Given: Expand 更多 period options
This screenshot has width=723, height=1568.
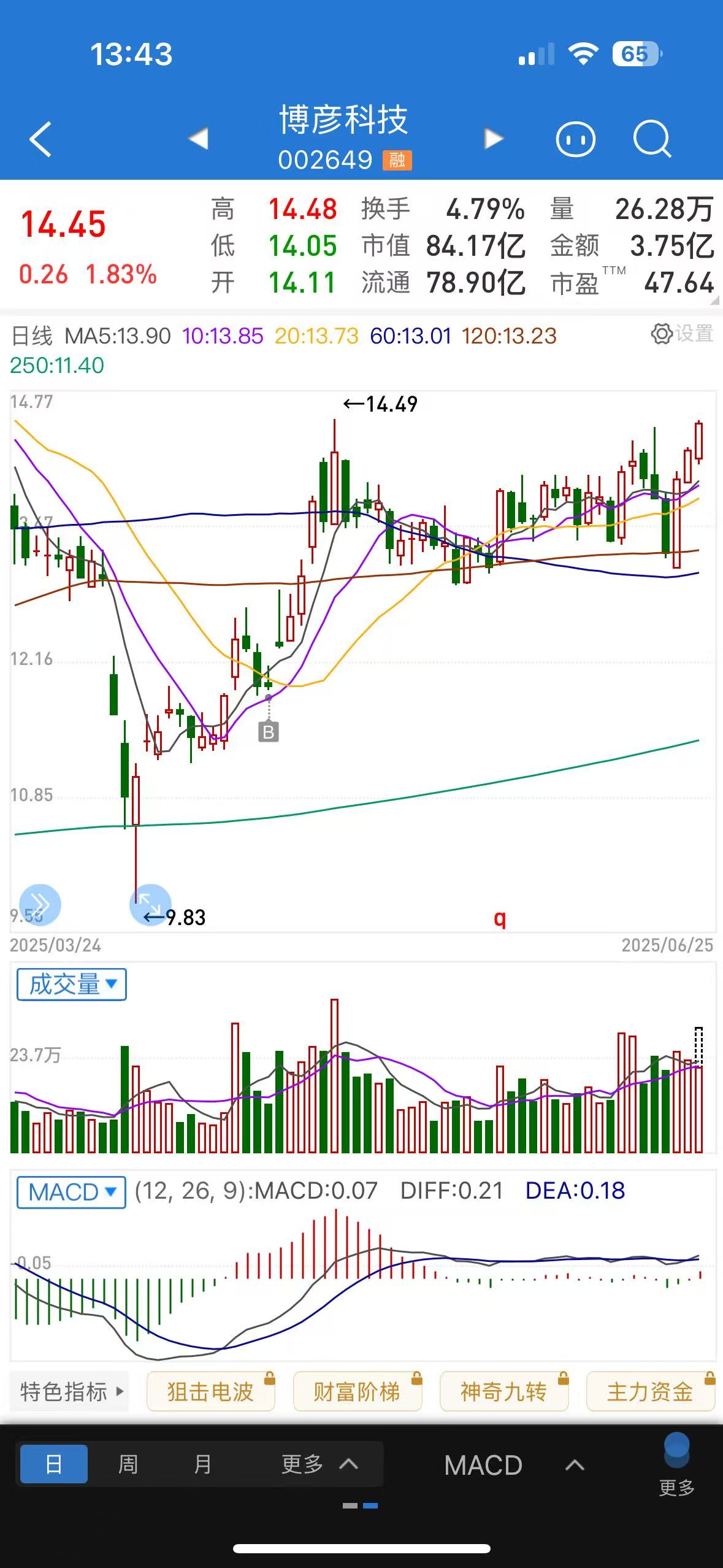Looking at the screenshot, I should (319, 1465).
